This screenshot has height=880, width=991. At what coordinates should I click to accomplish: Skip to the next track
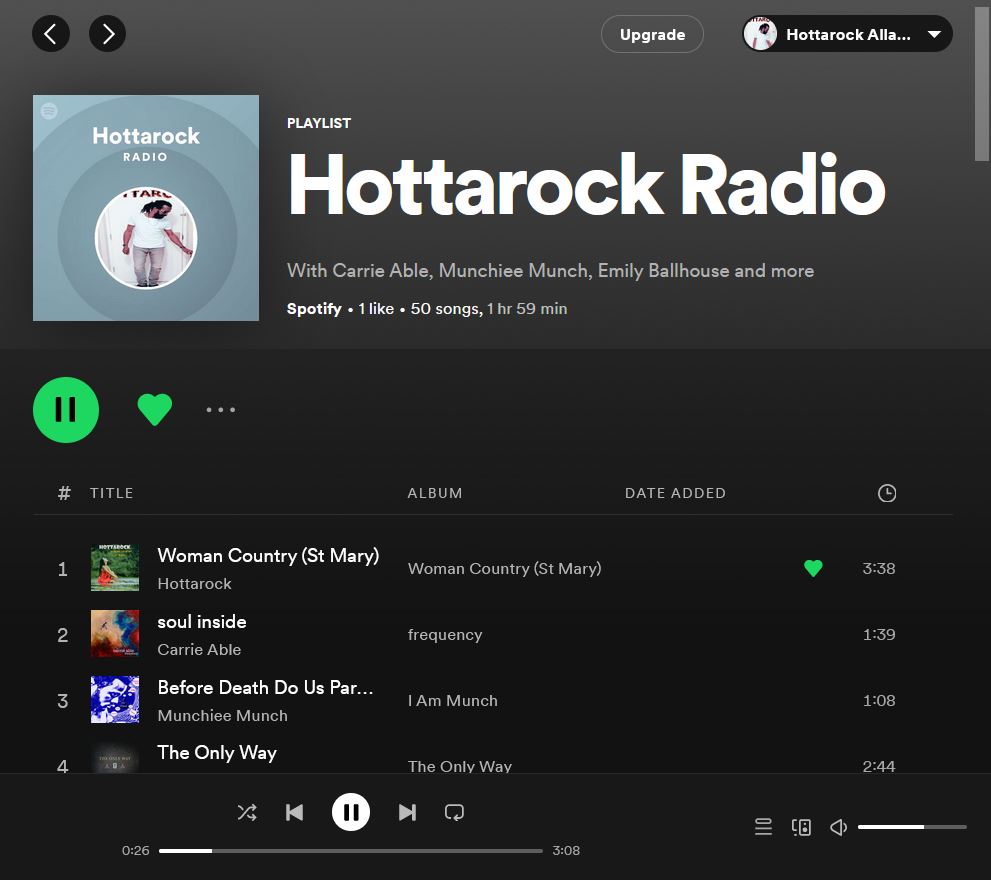(x=408, y=812)
